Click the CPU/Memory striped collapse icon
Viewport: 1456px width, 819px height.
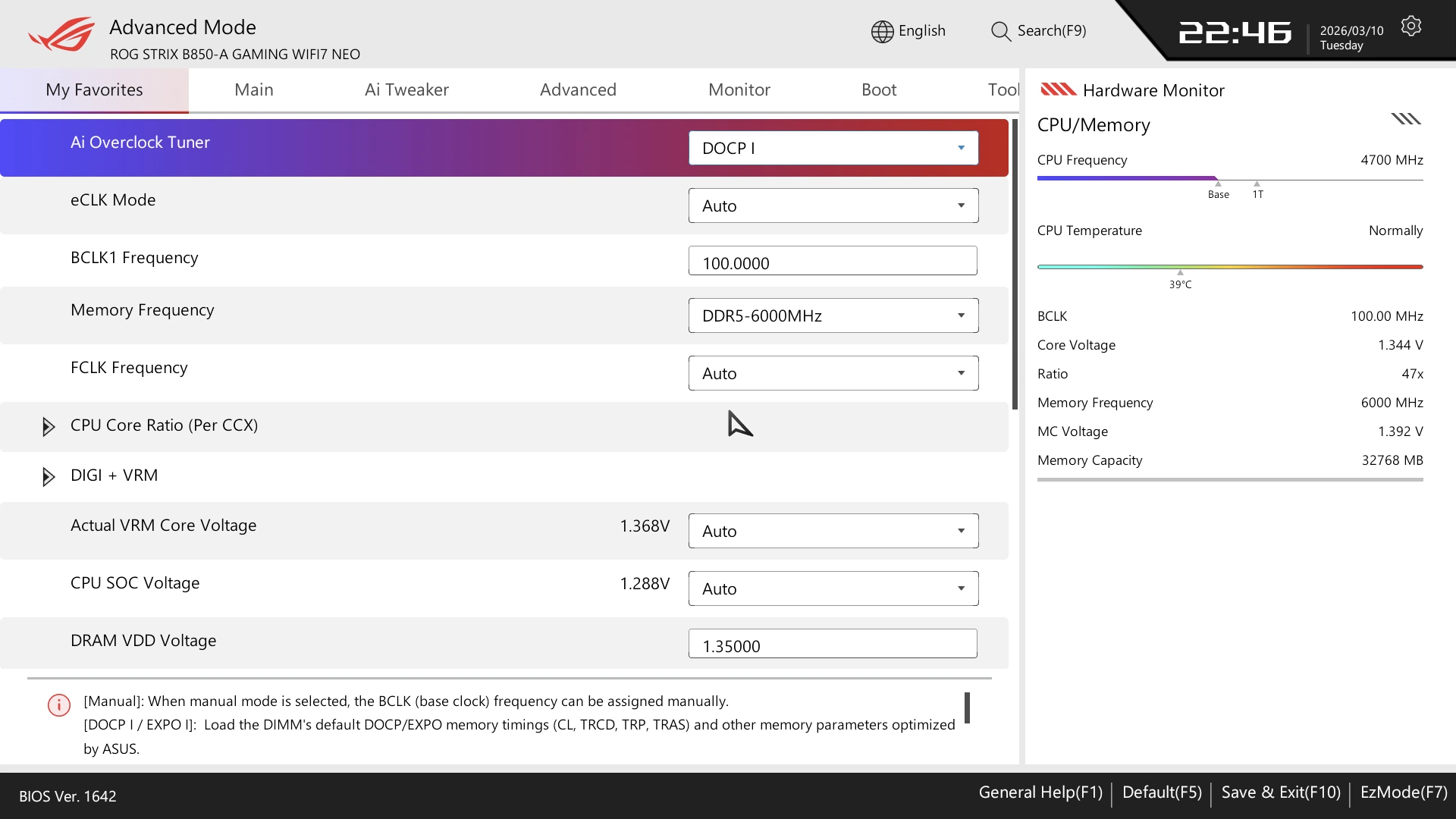point(1405,119)
